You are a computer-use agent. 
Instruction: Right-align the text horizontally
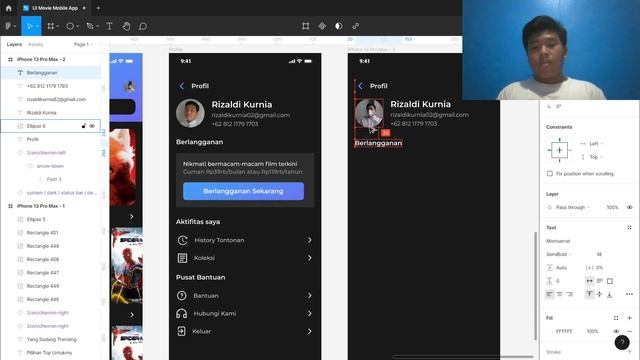569,294
